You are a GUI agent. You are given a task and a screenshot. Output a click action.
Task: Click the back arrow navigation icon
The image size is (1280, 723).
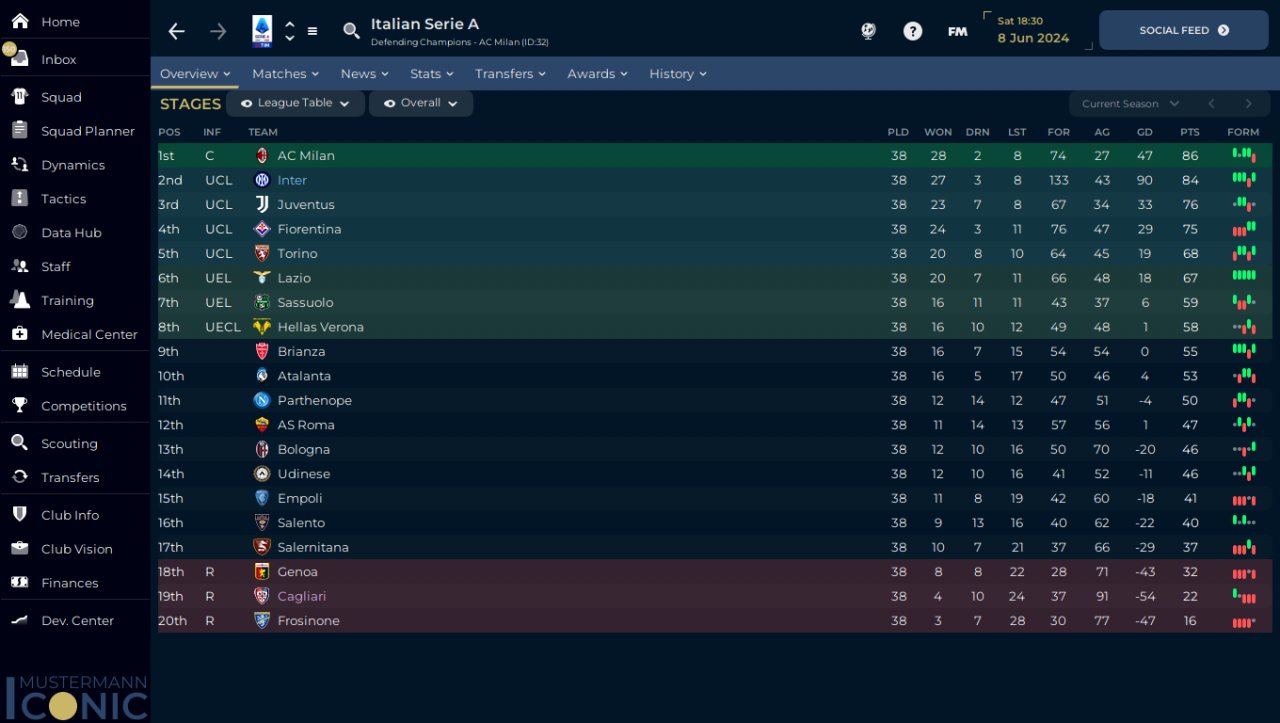point(177,31)
